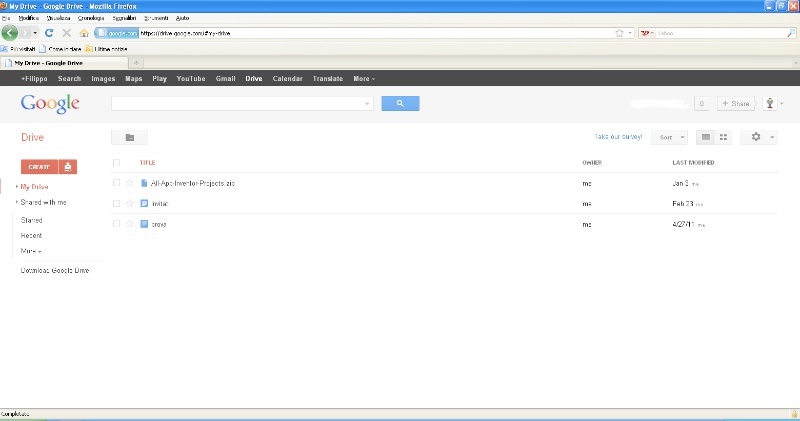Click the blue search magnifier button
This screenshot has width=800, height=421.
pos(400,103)
